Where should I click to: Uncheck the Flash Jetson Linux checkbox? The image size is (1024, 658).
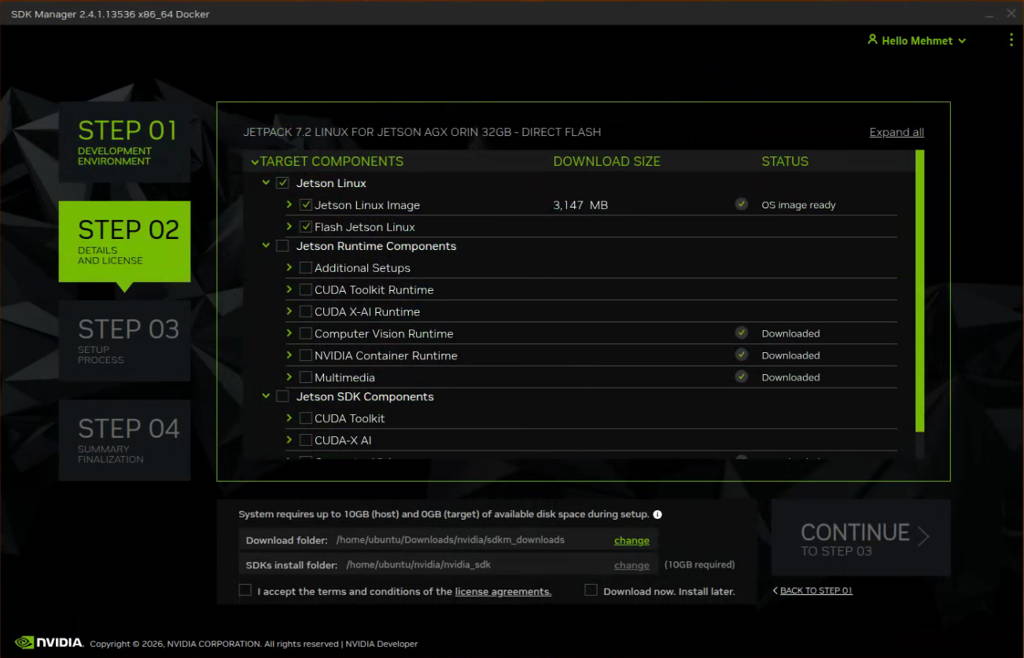point(306,227)
